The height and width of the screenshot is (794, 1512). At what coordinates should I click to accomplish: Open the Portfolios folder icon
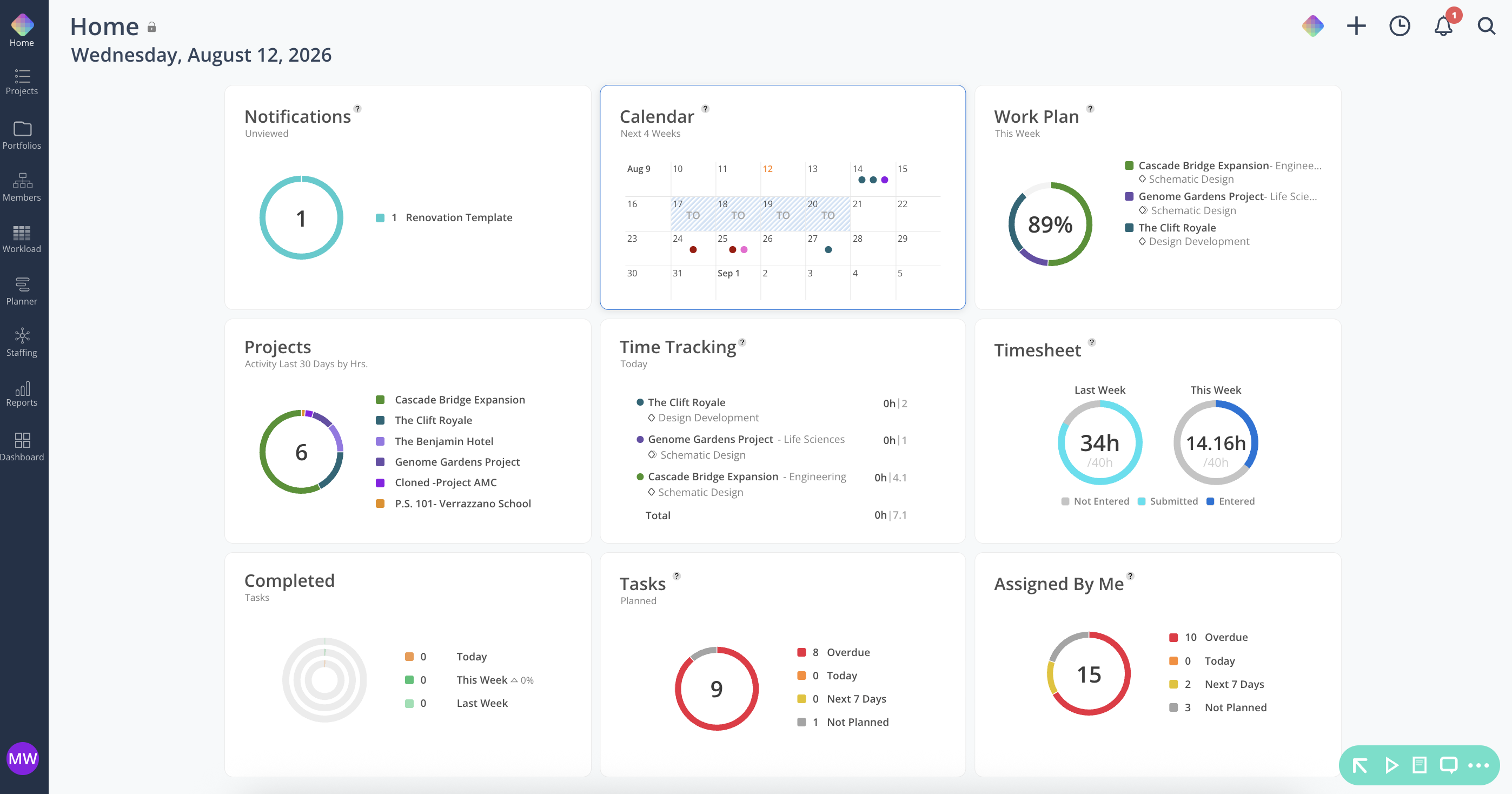point(22,136)
